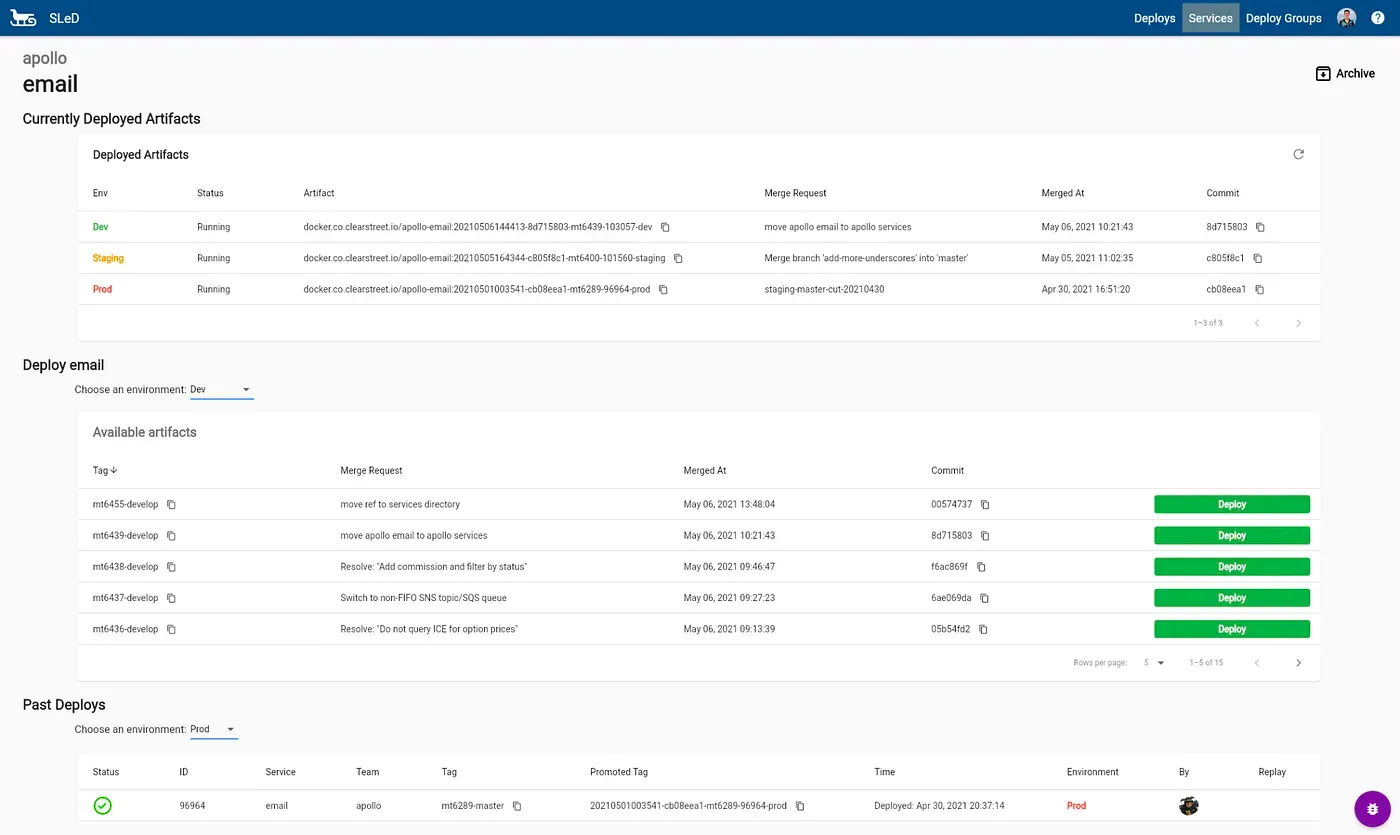Copy the mt6438-develop tag
This screenshot has height=835, width=1400.
click(171, 567)
